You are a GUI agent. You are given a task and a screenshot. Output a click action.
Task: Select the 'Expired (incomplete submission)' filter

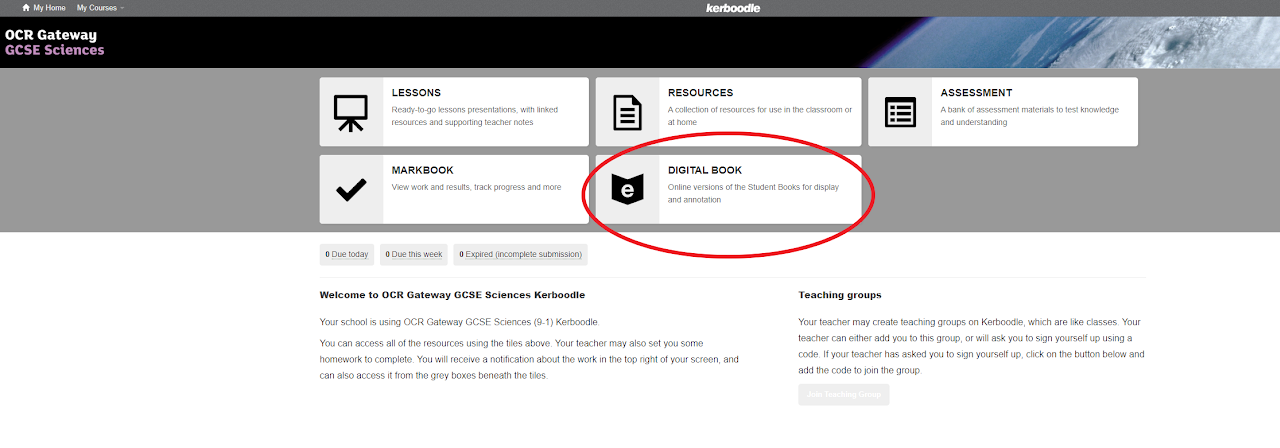pos(520,254)
